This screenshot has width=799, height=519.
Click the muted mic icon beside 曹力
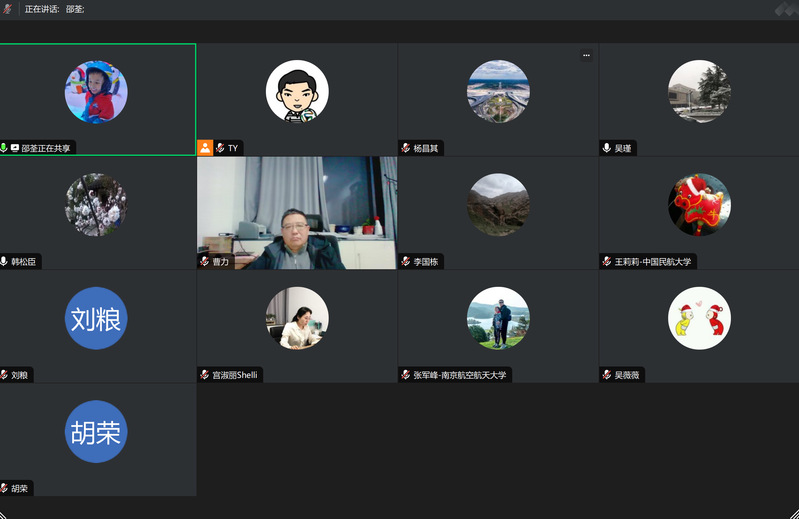[x=205, y=262]
